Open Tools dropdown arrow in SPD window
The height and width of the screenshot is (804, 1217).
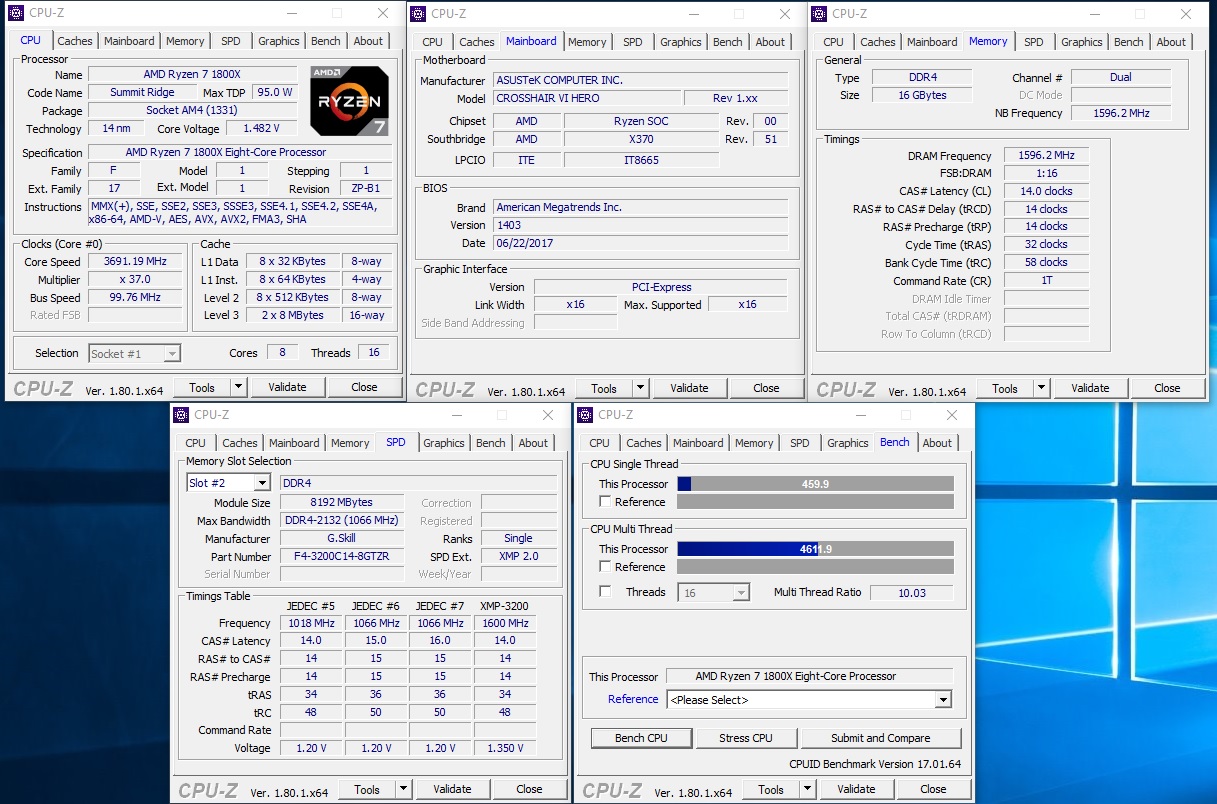click(x=404, y=789)
